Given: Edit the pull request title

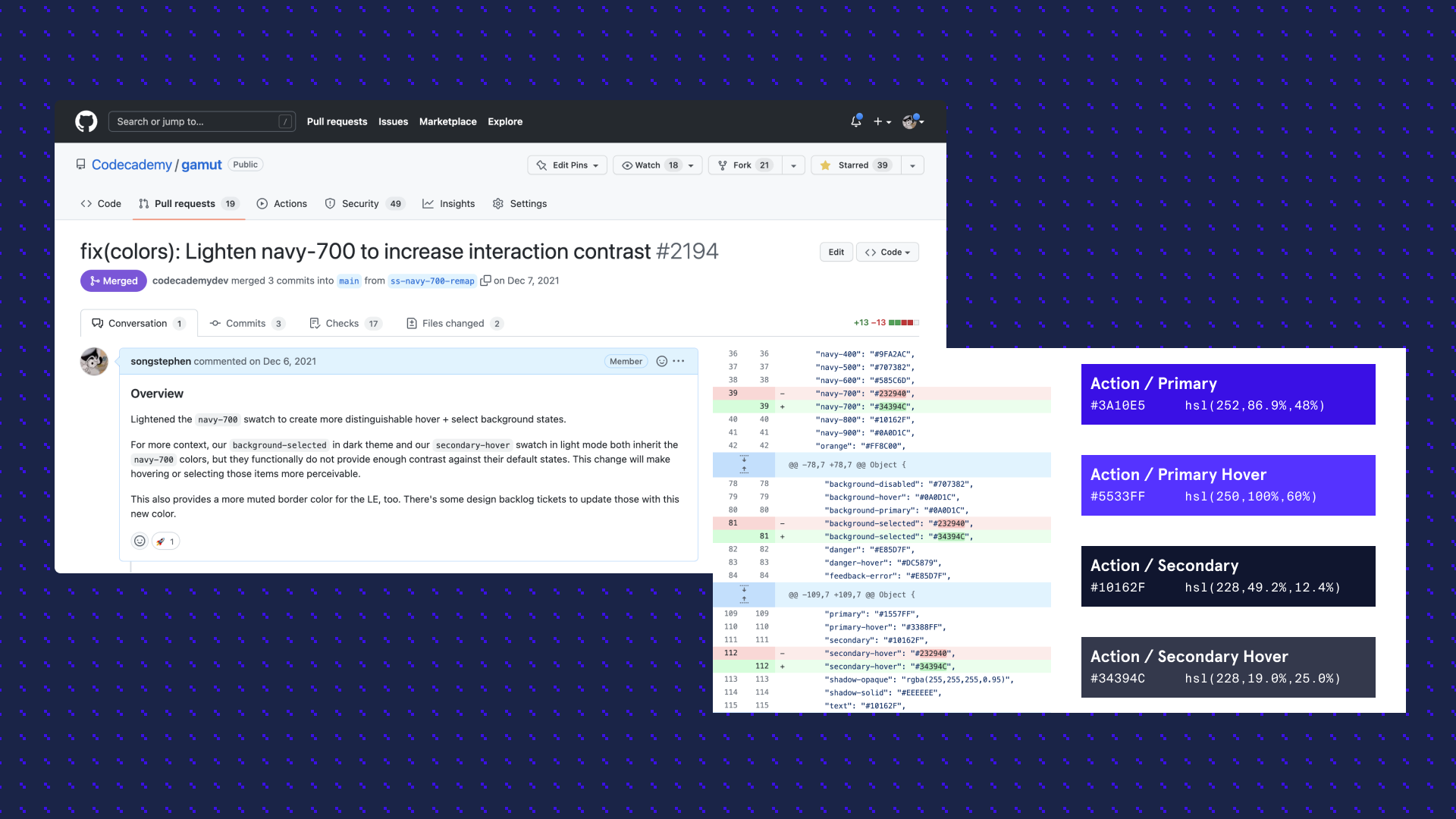Looking at the screenshot, I should pyautogui.click(x=836, y=252).
